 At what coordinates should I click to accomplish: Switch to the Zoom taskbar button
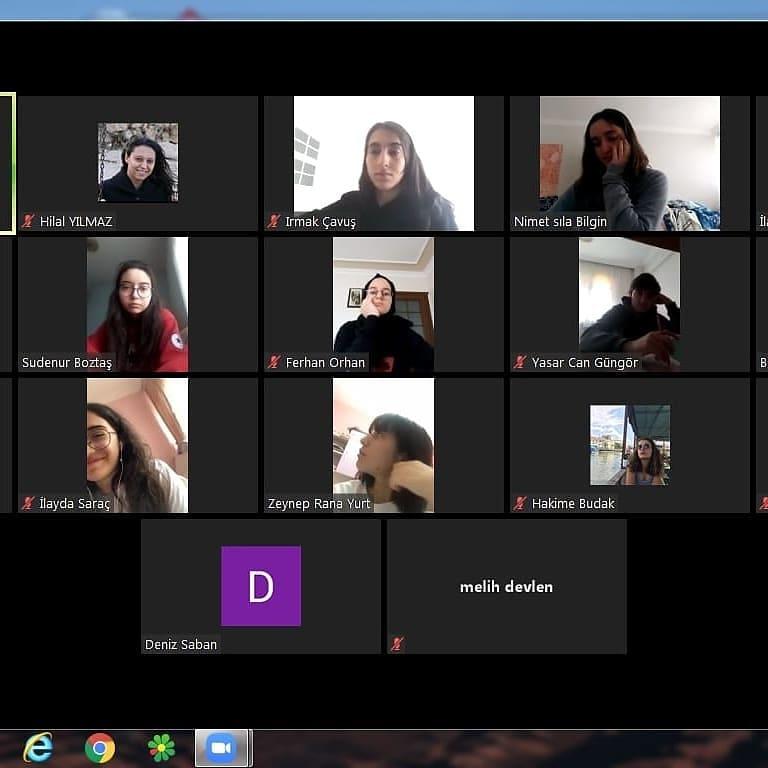coord(221,747)
